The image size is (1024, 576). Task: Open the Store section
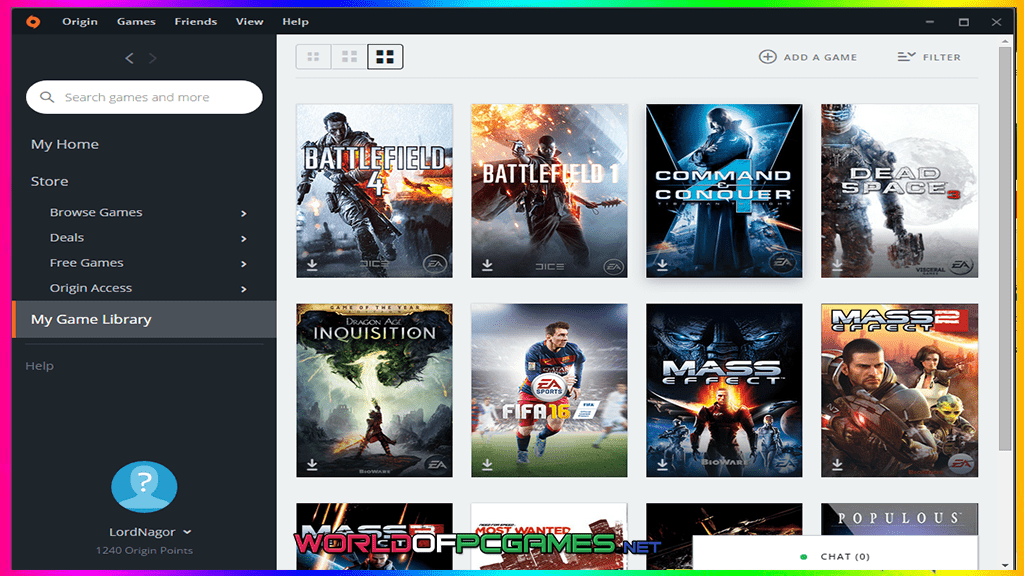pos(49,182)
